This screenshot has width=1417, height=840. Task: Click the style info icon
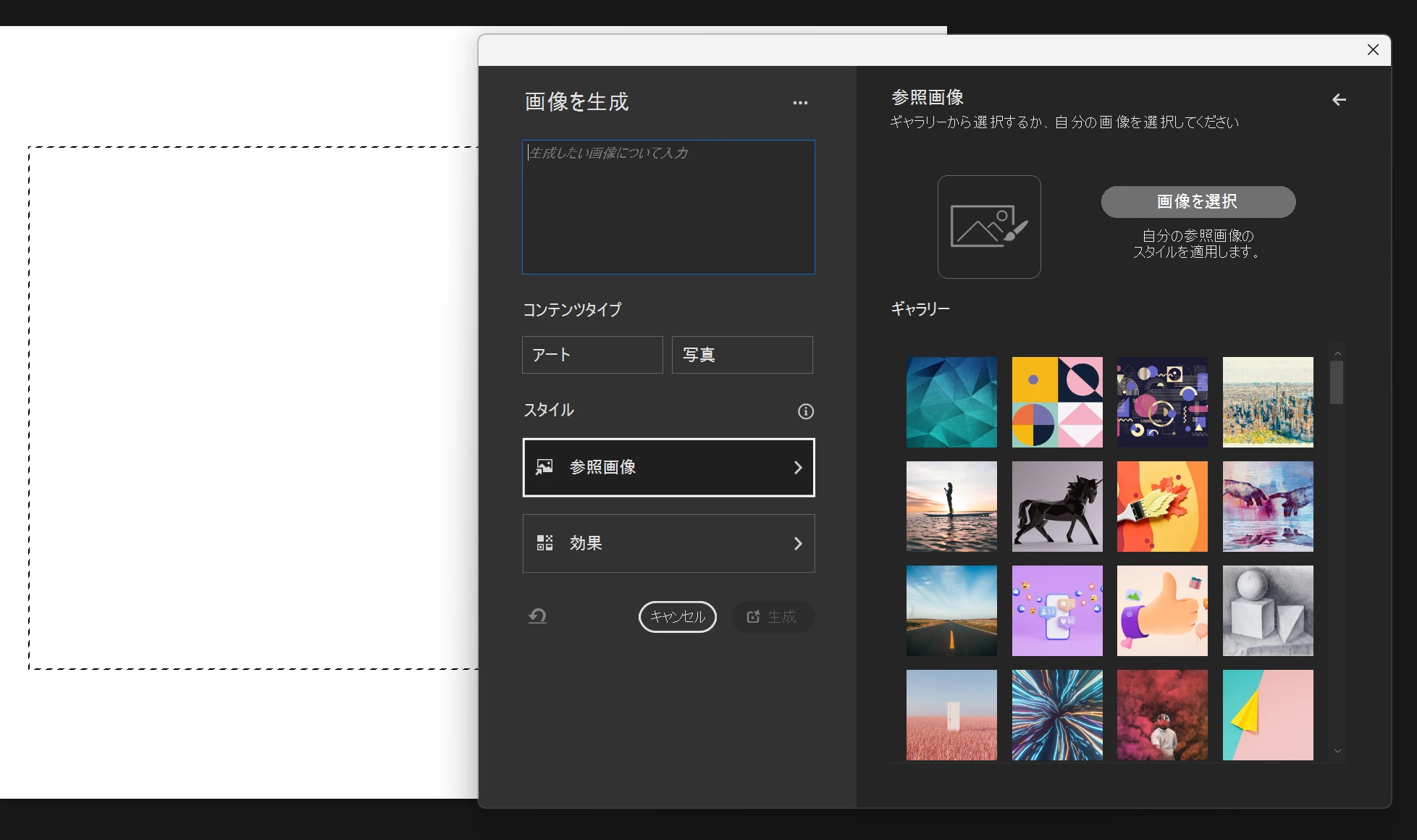[x=805, y=411]
